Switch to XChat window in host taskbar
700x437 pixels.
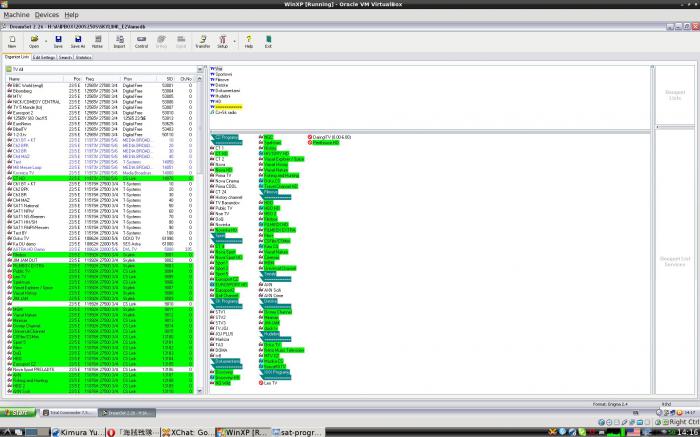click(188, 433)
